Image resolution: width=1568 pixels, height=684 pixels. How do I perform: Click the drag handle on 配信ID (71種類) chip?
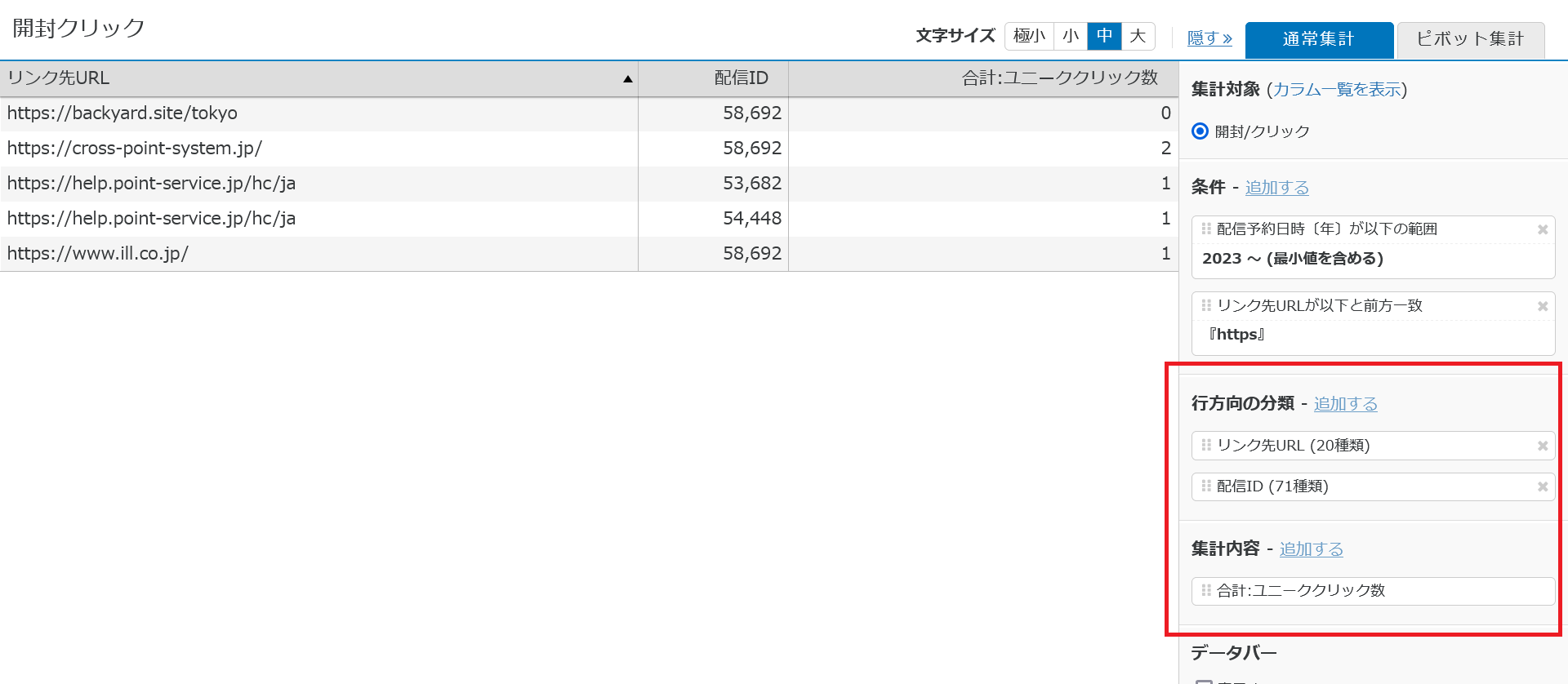(1206, 486)
